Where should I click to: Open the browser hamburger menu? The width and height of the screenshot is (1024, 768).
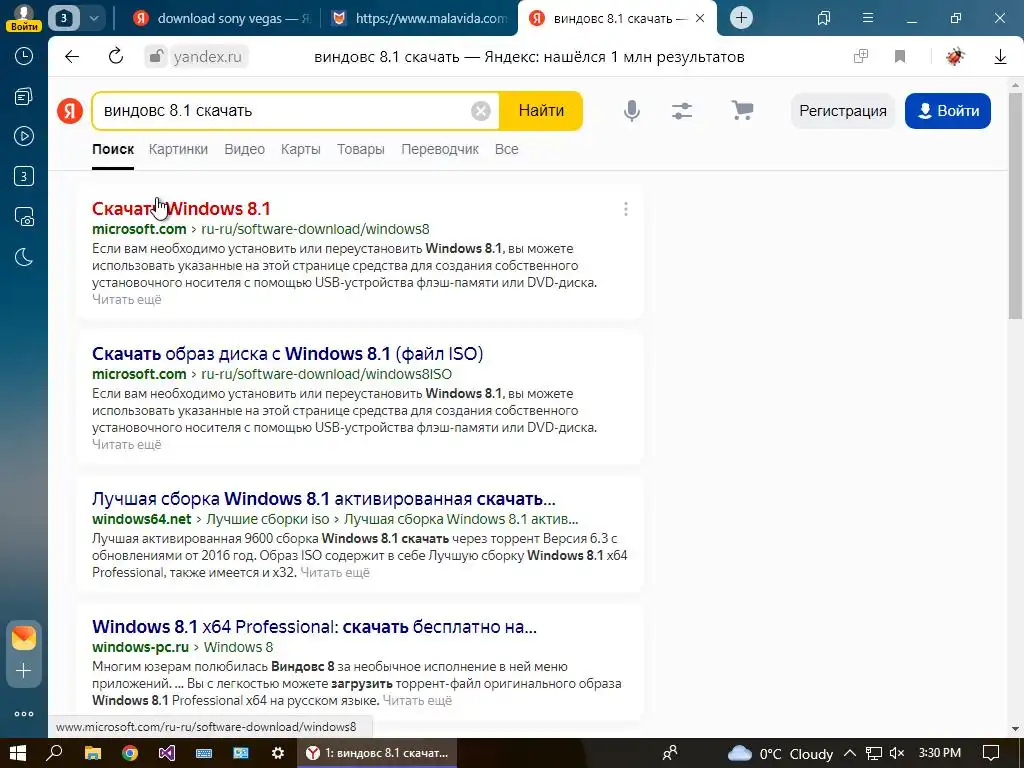coord(868,18)
